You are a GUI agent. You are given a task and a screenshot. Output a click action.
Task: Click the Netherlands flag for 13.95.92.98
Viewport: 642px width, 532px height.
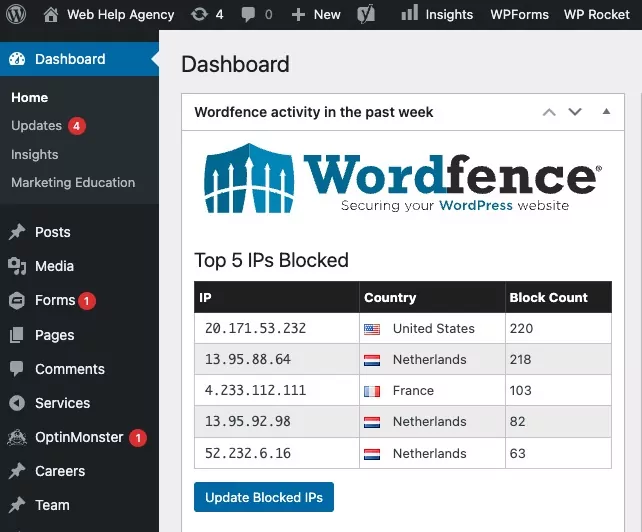coord(372,422)
